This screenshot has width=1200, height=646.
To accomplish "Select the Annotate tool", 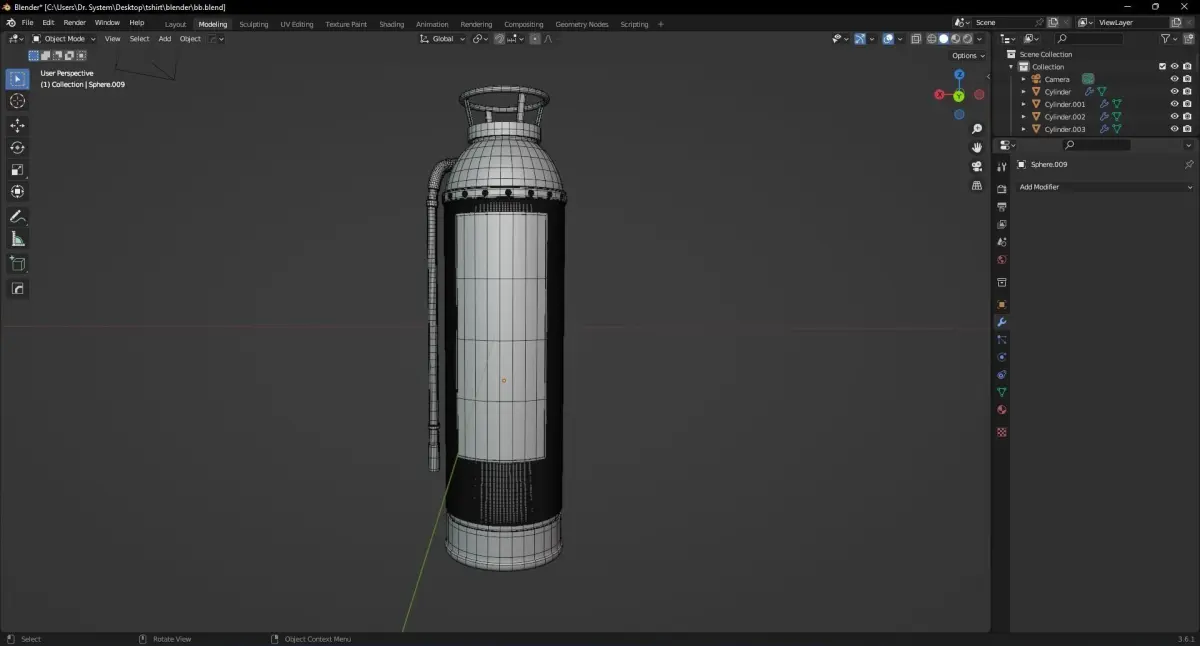I will pos(17,216).
